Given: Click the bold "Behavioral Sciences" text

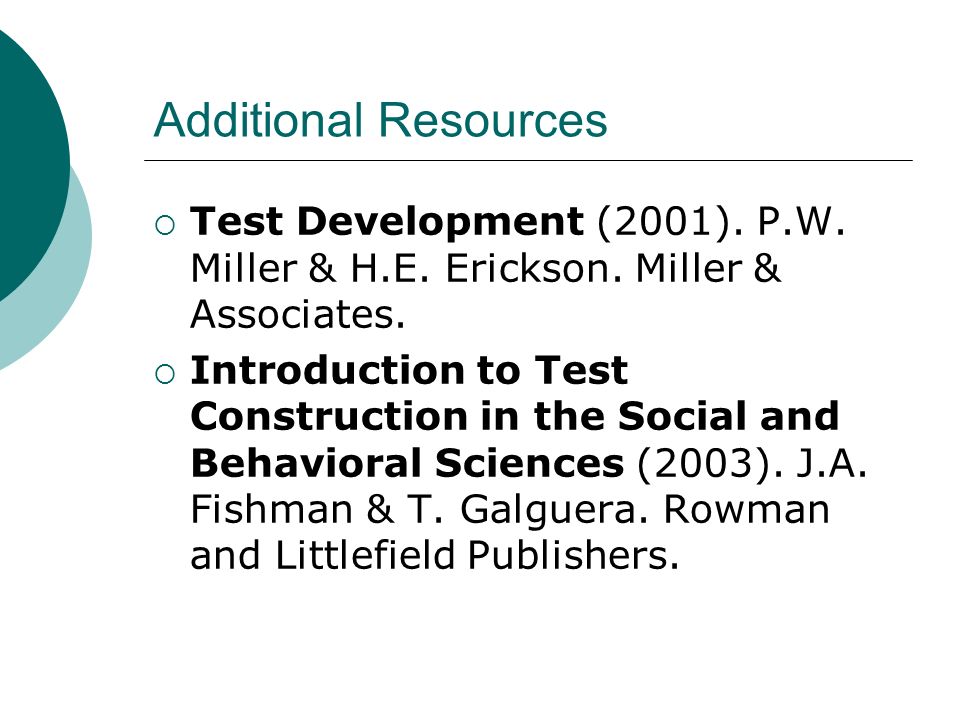Looking at the screenshot, I should coord(407,463).
